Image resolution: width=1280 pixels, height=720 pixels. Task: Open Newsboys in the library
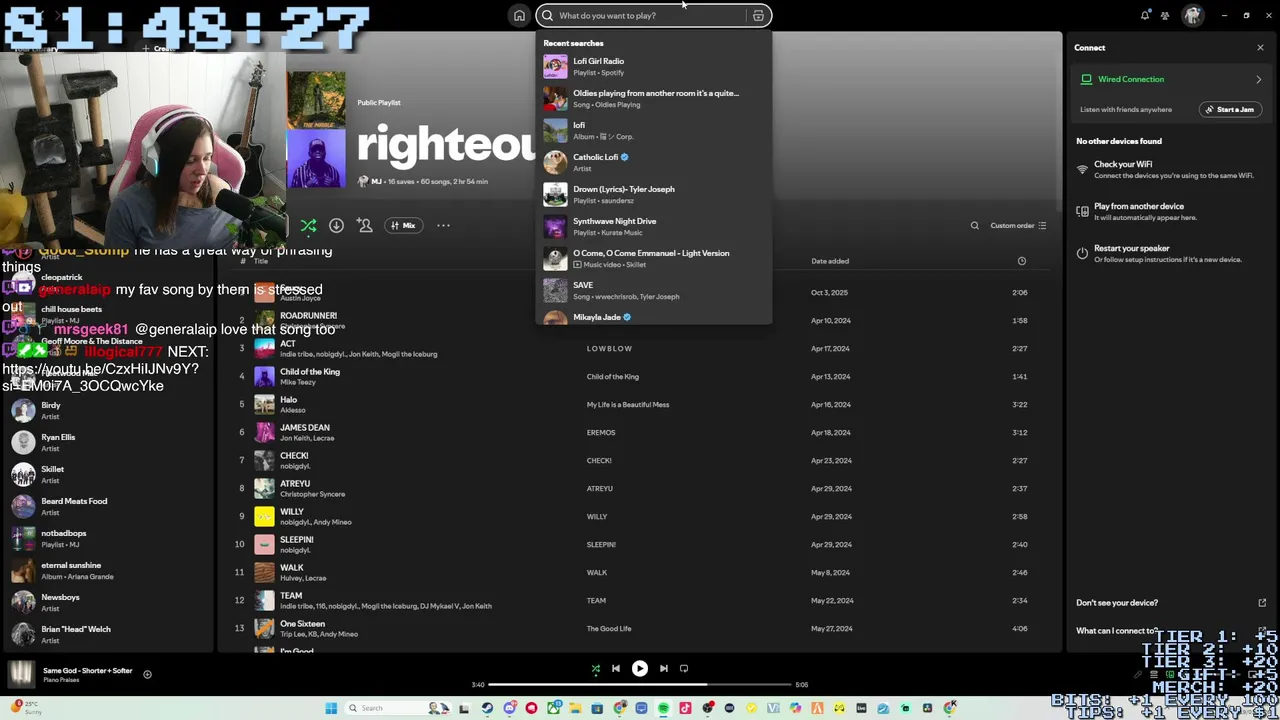tap(110, 602)
